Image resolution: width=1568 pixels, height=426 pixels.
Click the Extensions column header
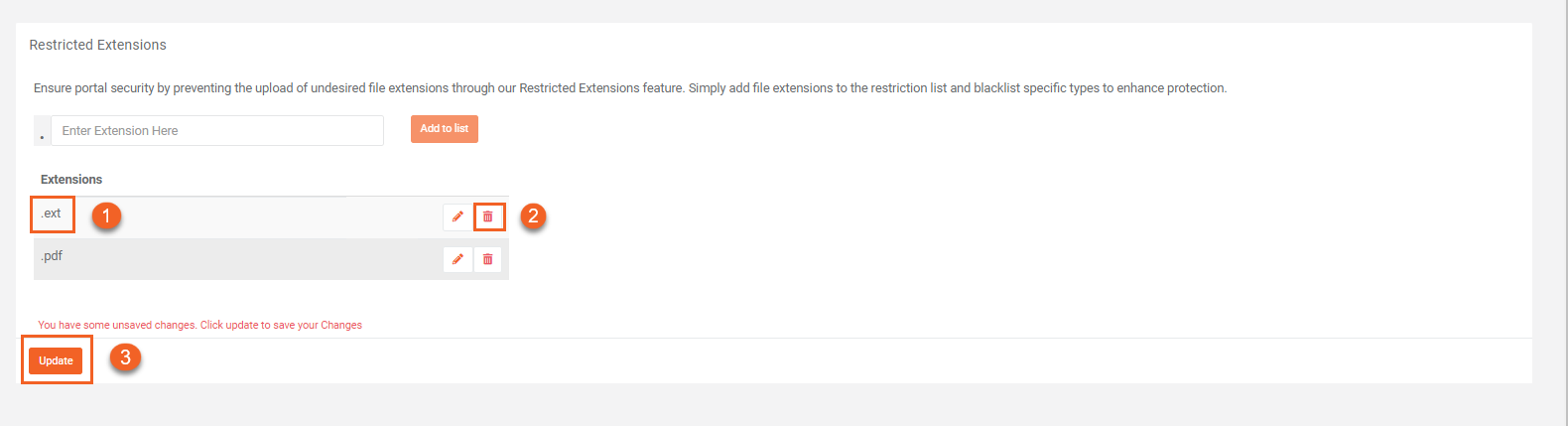[71, 180]
